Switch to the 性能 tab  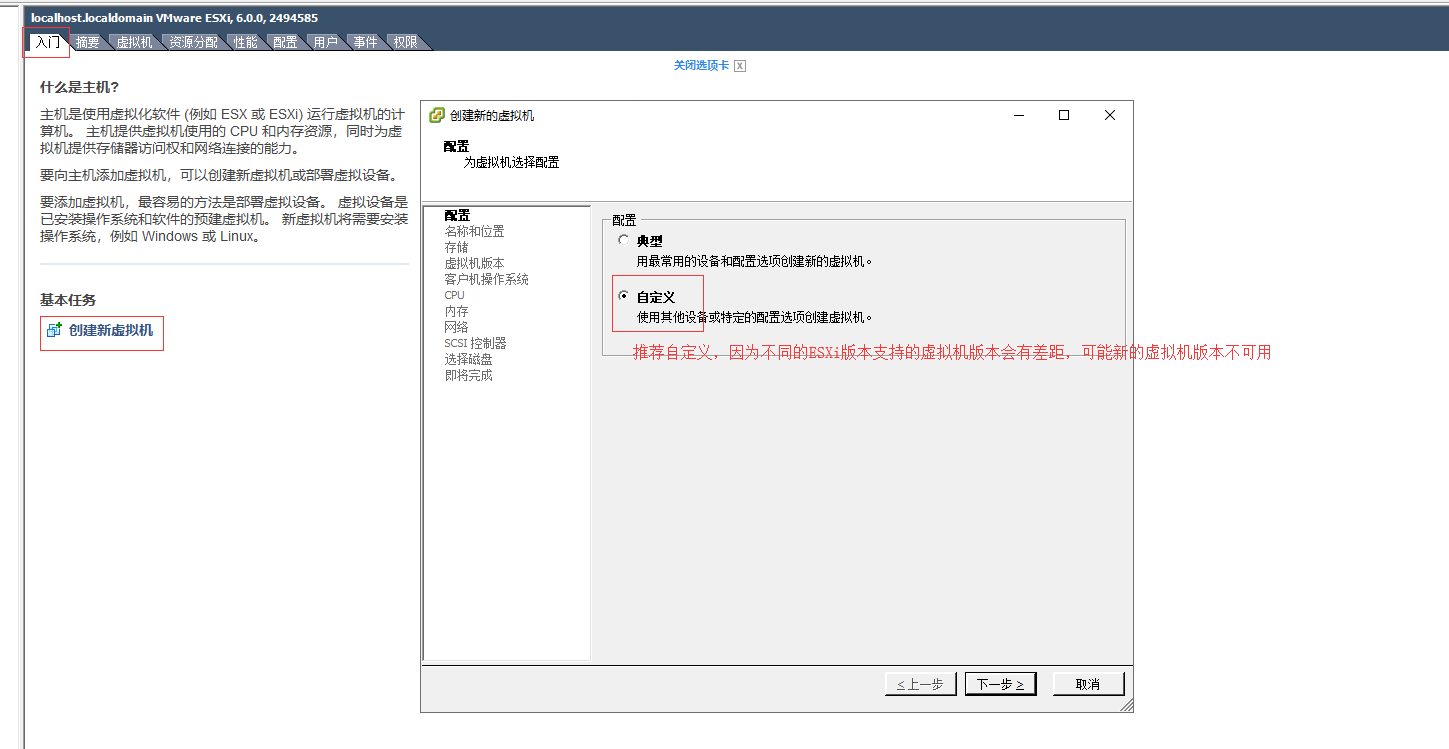245,42
